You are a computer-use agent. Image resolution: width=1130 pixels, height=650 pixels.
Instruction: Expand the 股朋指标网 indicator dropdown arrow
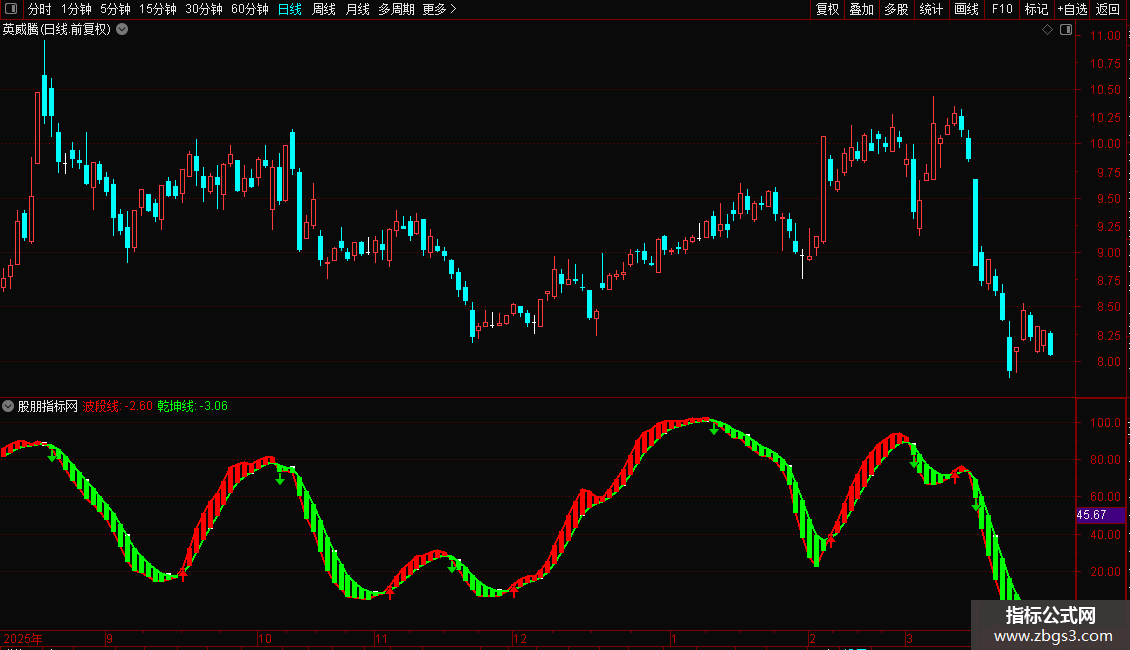pyautogui.click(x=8, y=406)
